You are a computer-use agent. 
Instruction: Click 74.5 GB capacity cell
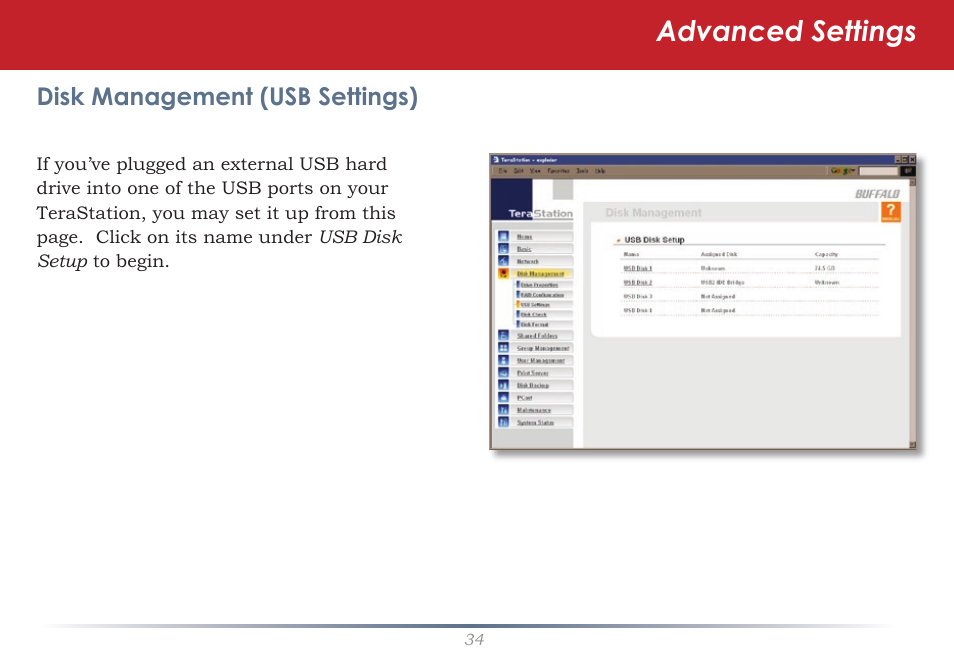tap(825, 268)
